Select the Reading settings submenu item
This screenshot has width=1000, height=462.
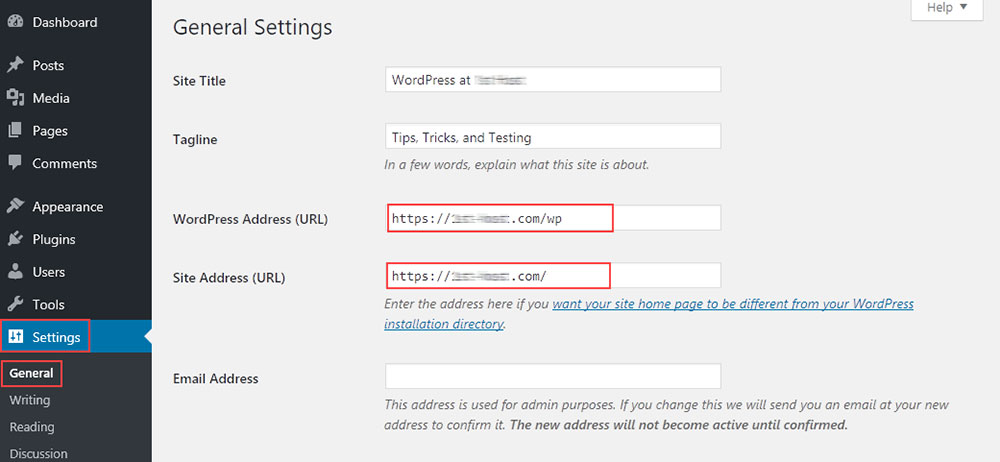click(x=32, y=427)
